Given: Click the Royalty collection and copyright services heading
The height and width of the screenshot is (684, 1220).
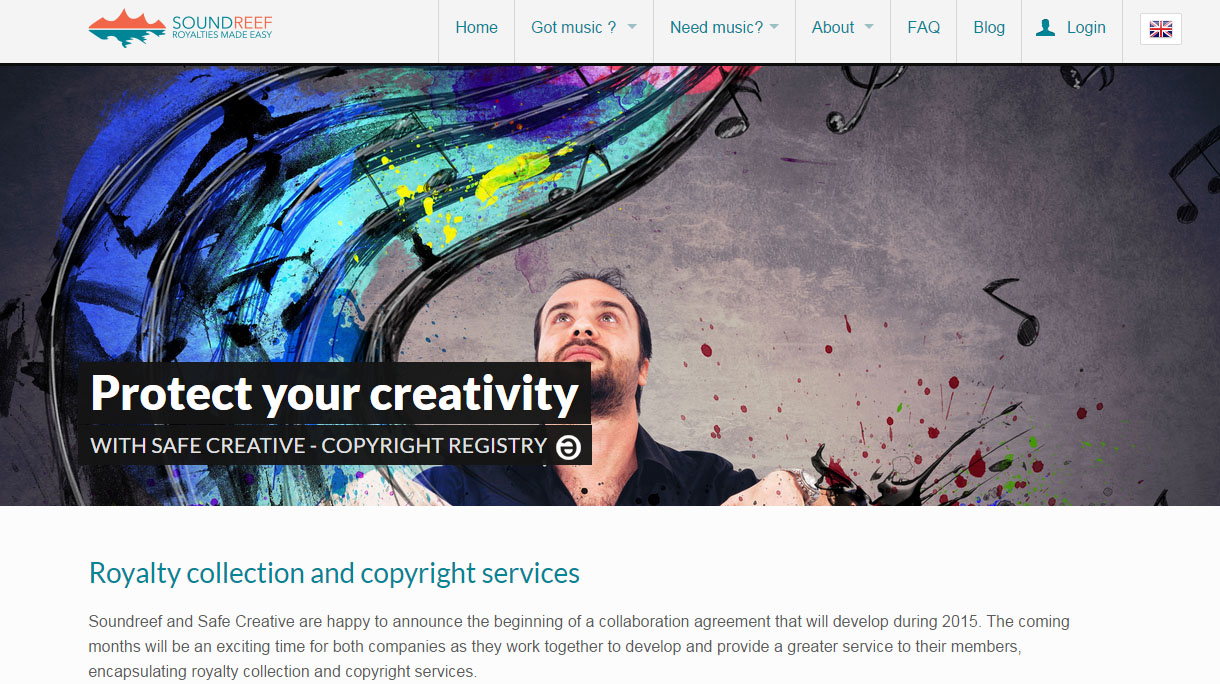Looking at the screenshot, I should click(x=334, y=573).
